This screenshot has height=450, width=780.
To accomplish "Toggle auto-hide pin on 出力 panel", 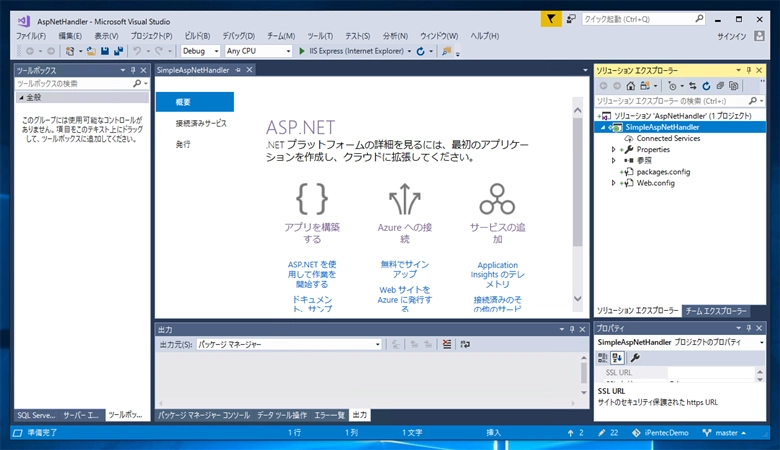I will point(572,329).
